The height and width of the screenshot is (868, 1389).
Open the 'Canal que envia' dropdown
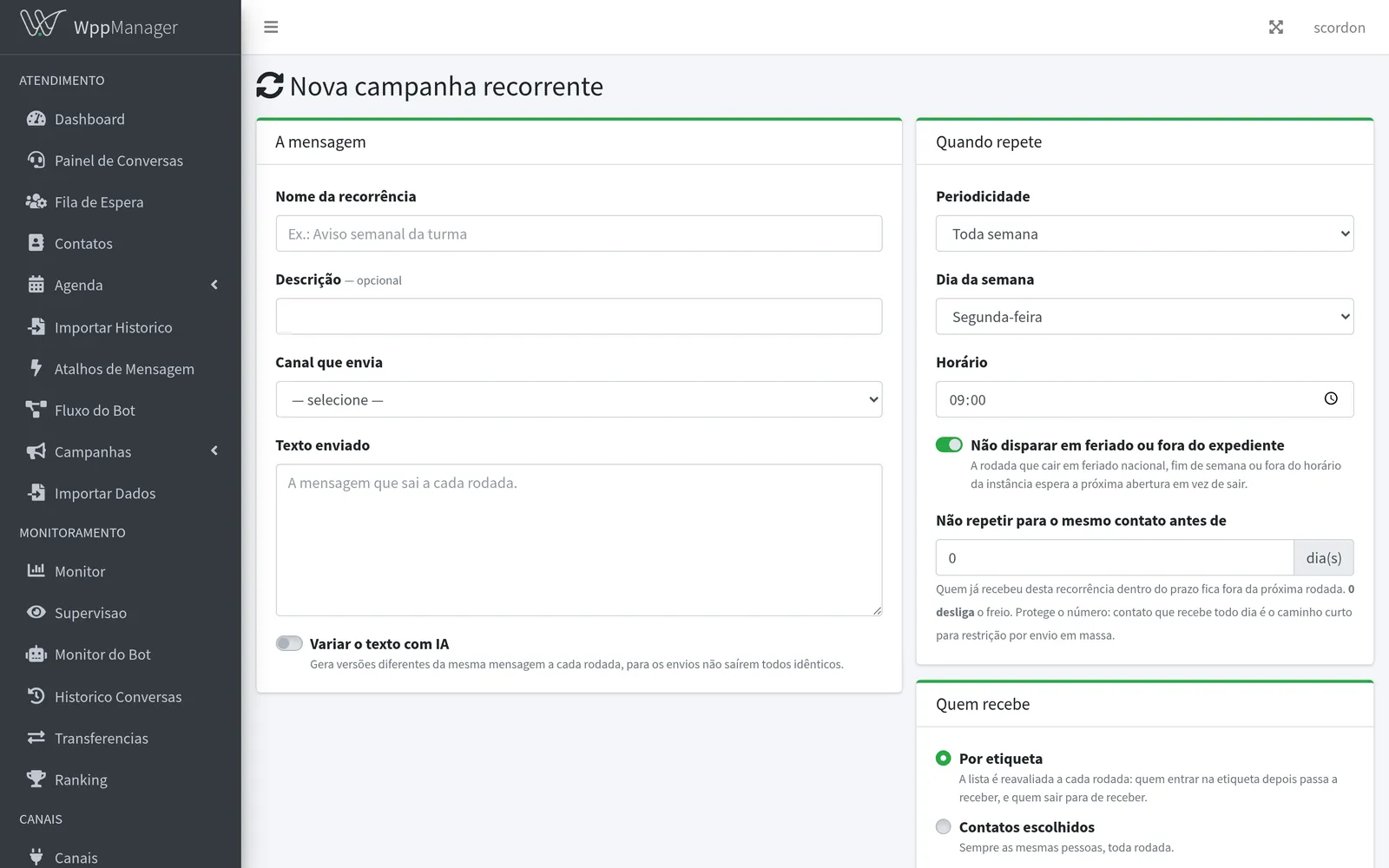[x=579, y=399]
